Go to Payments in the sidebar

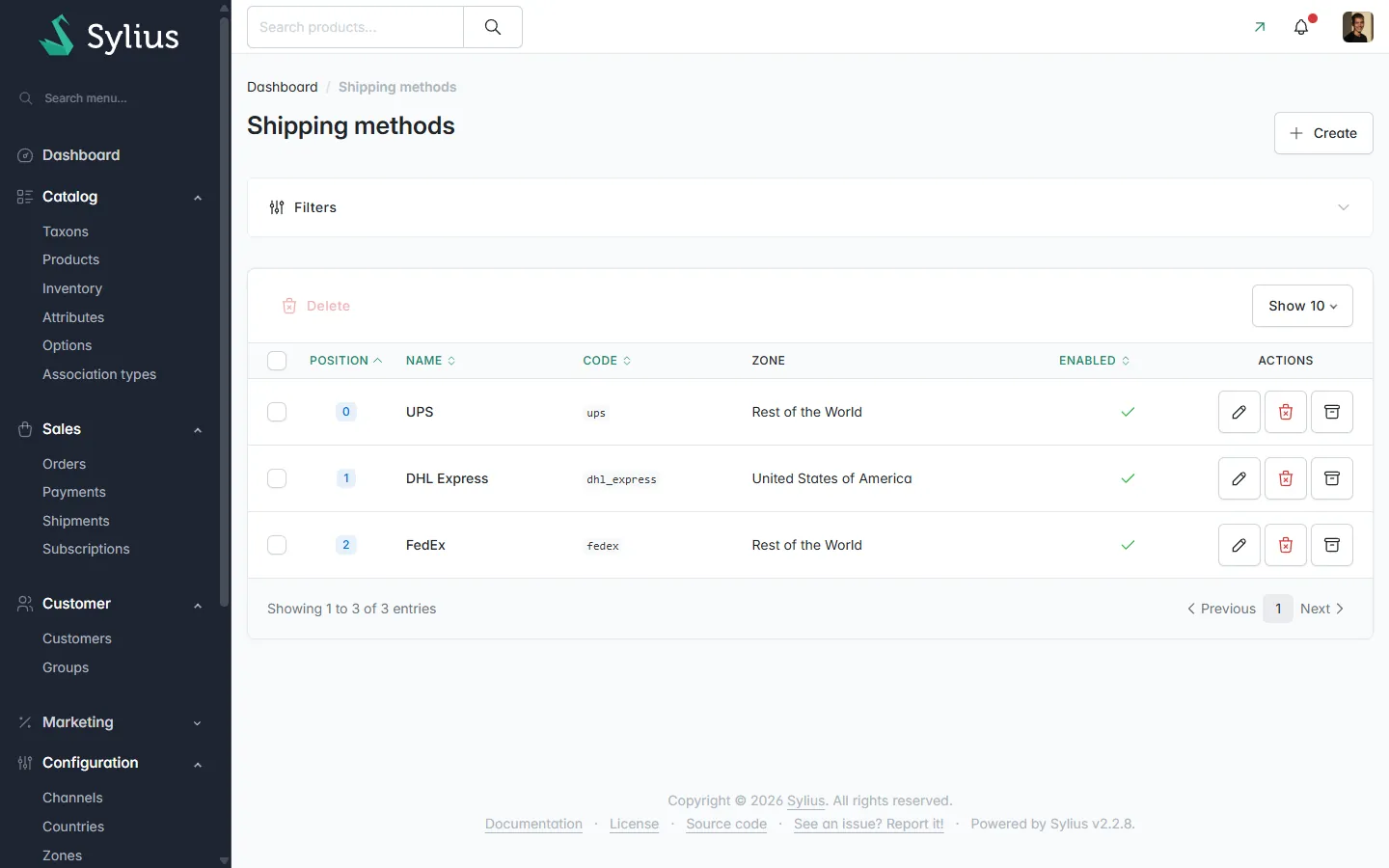tap(74, 492)
